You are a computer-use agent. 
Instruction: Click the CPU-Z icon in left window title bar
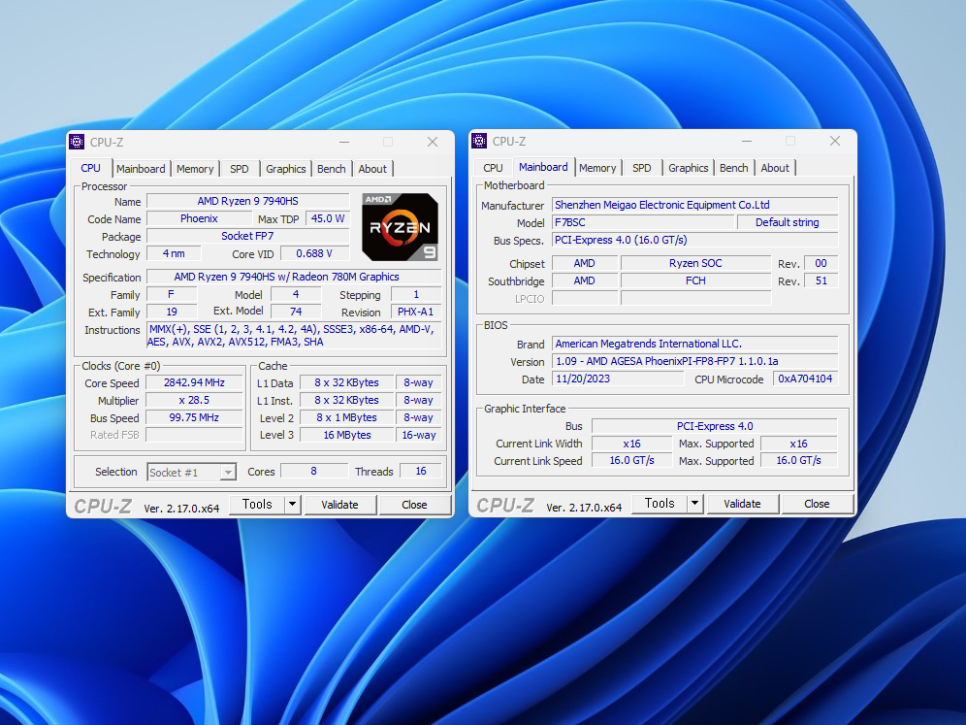[x=78, y=142]
